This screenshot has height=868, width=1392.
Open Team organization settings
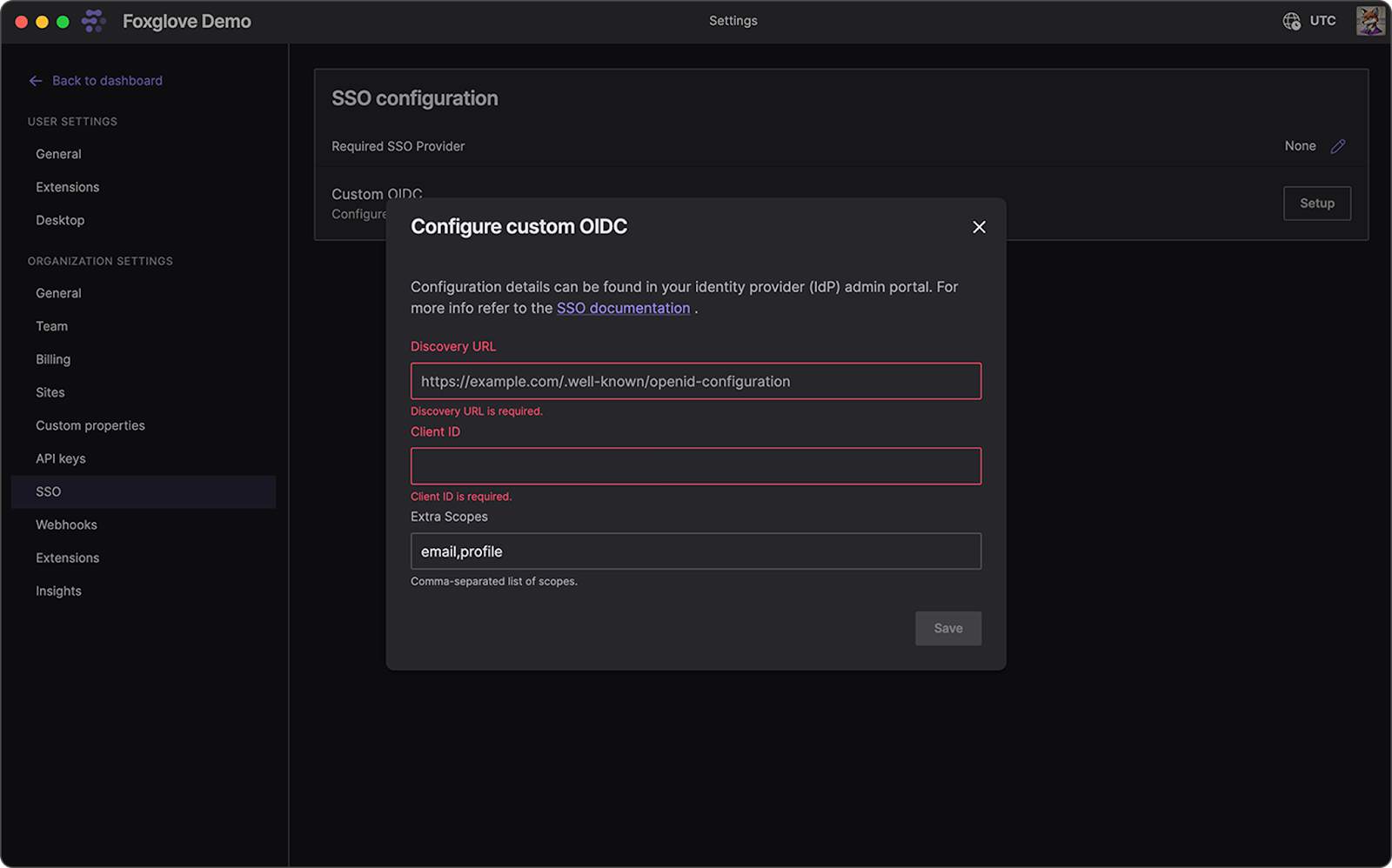coord(52,326)
